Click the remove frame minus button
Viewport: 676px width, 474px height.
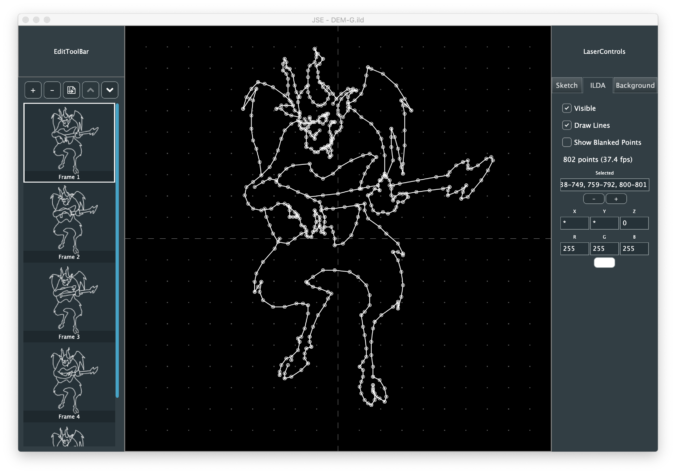coord(52,90)
